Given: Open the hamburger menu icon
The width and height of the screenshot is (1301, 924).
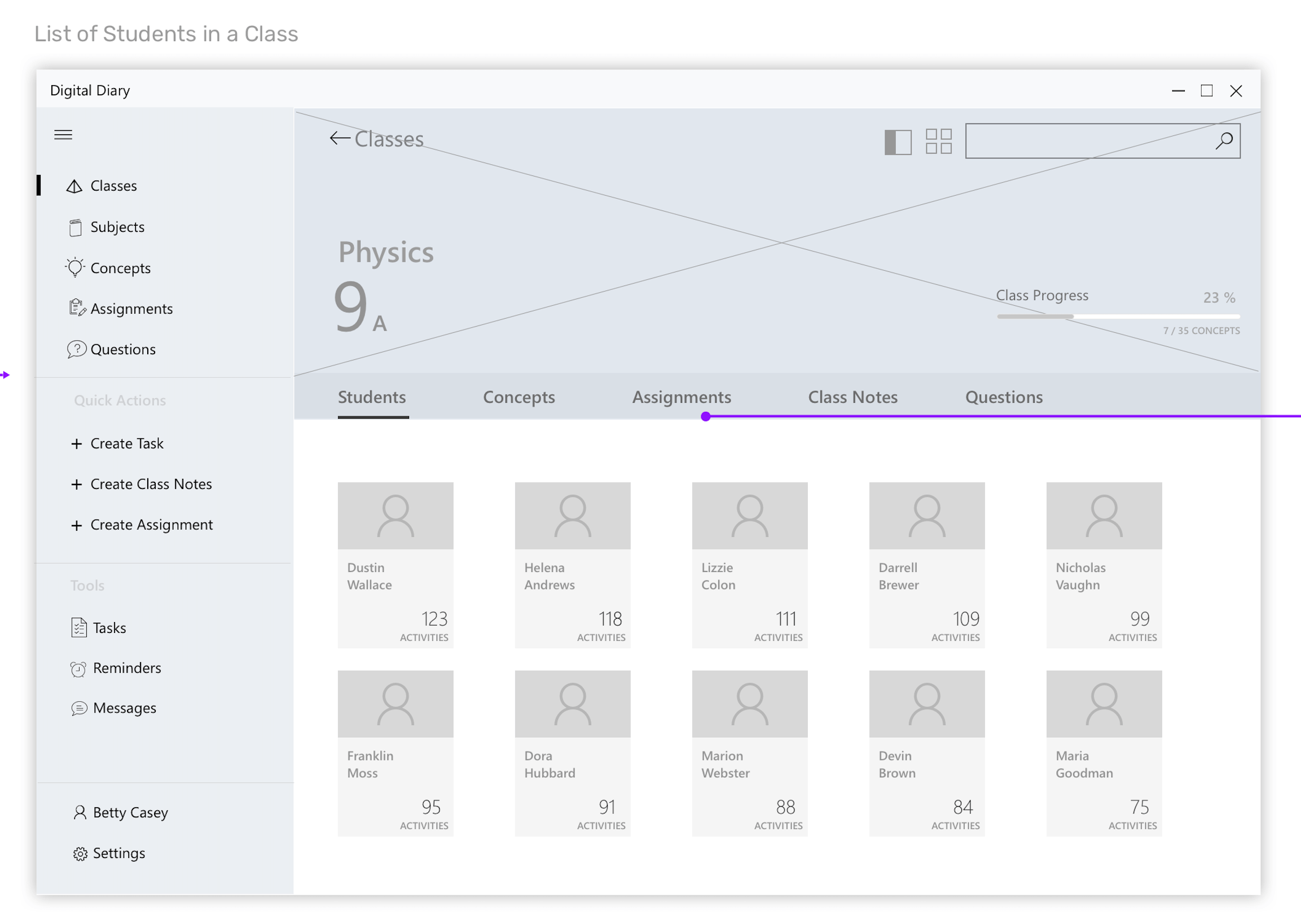Looking at the screenshot, I should tap(63, 135).
